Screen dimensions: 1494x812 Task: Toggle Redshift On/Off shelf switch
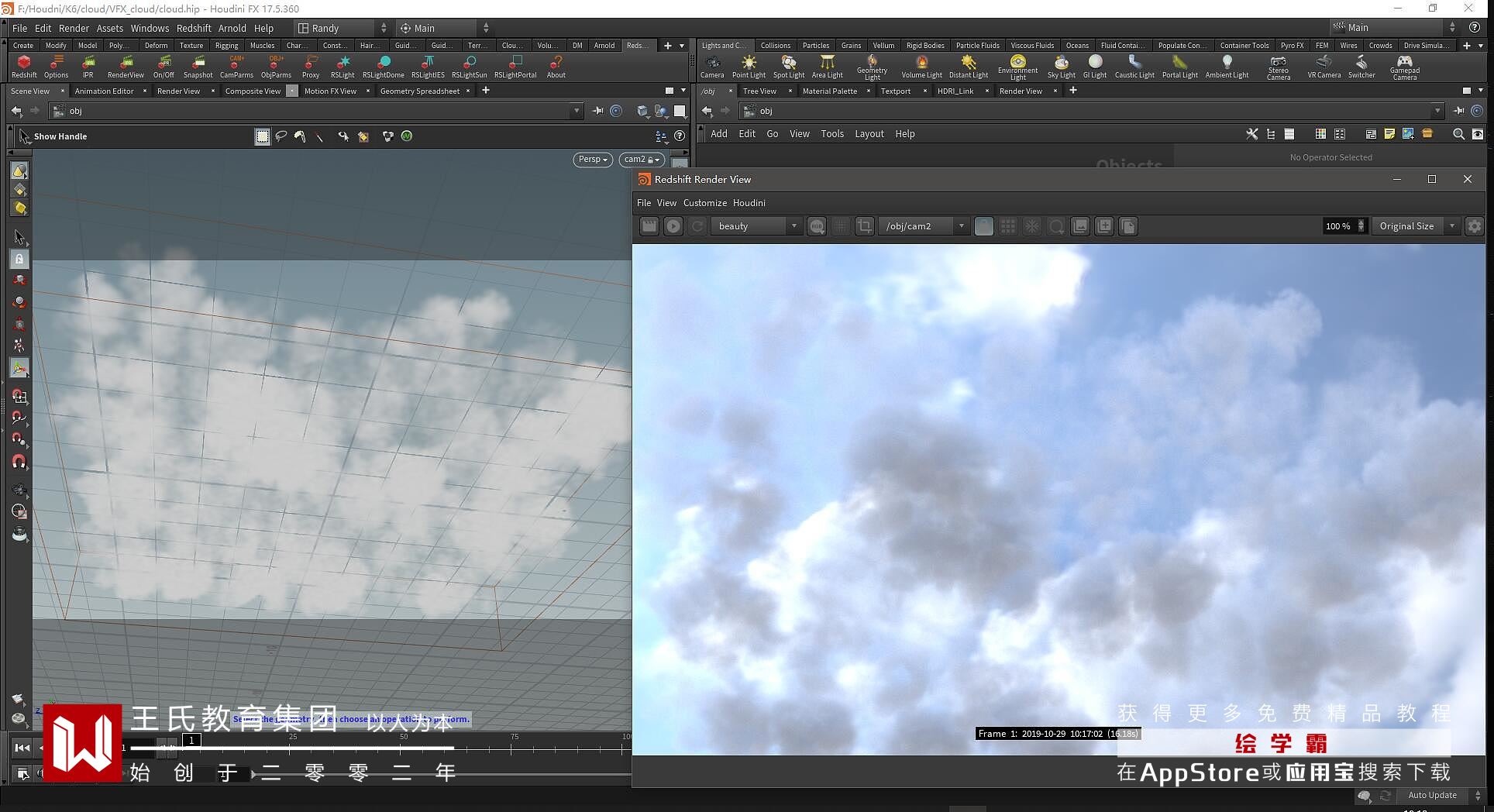click(164, 67)
